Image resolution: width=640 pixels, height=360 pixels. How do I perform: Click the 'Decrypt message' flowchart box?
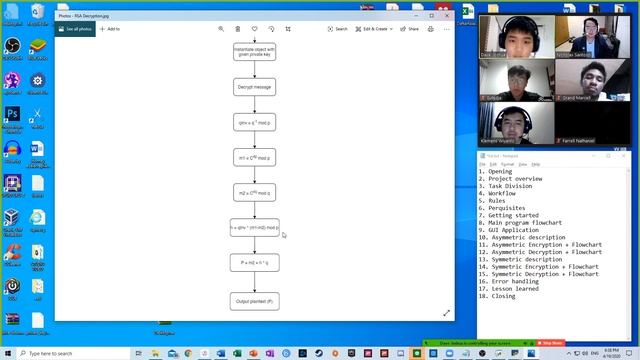(254, 87)
